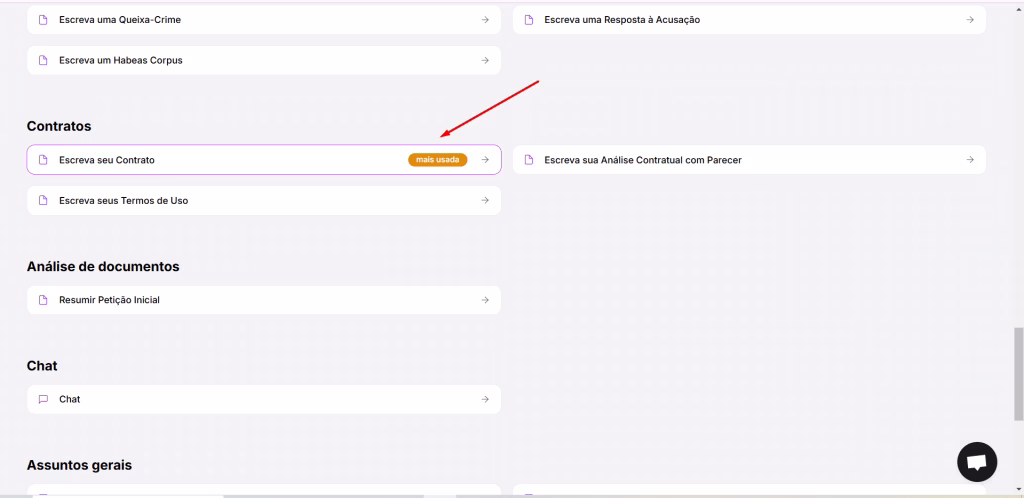Open Escreva sua Análise Contratual com Parecer

click(749, 160)
